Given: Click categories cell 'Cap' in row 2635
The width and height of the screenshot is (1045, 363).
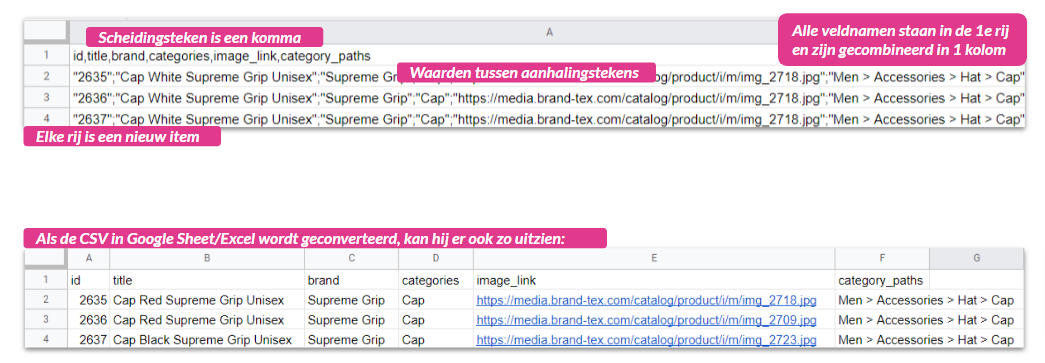Looking at the screenshot, I should (436, 300).
